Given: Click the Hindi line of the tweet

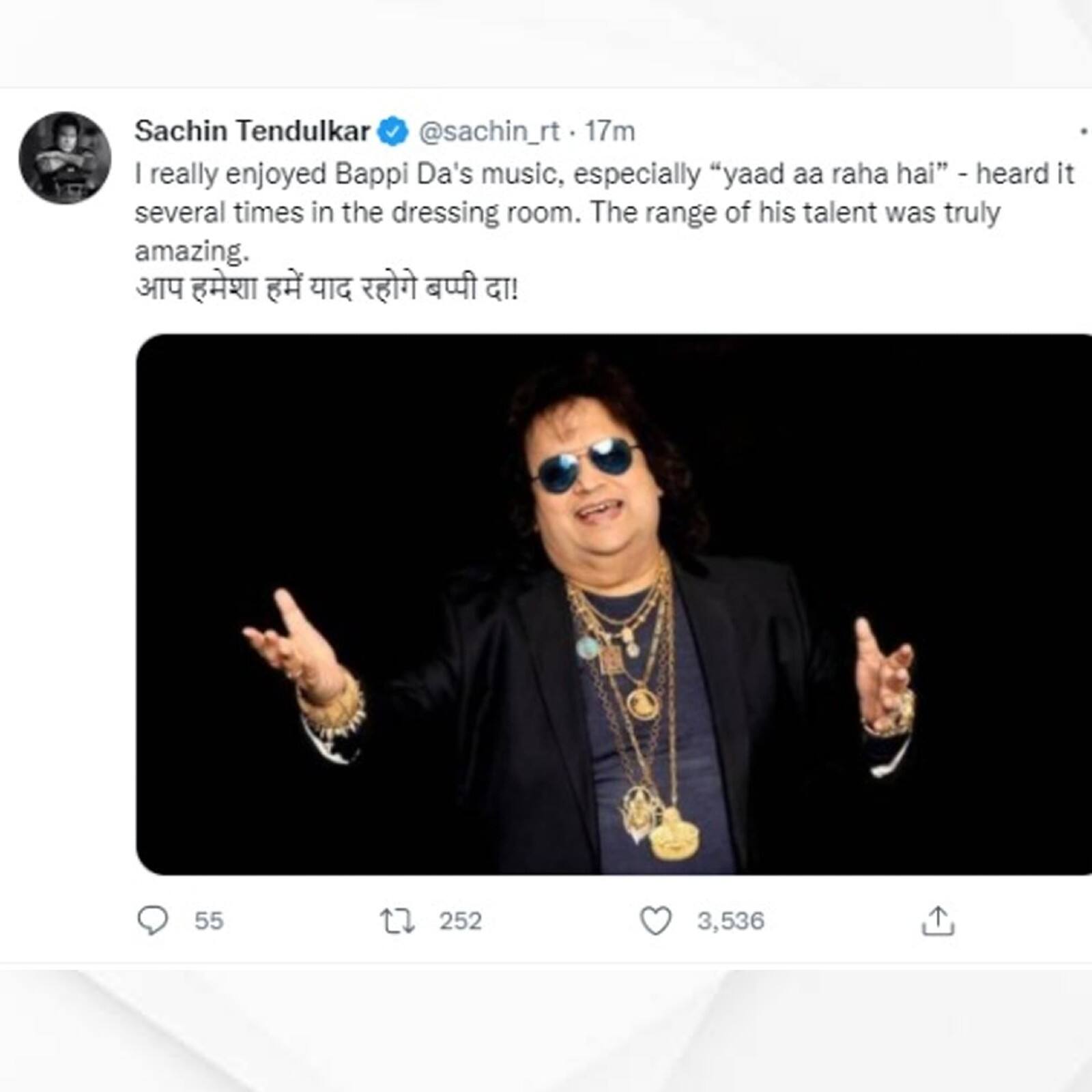Looking at the screenshot, I should point(326,289).
